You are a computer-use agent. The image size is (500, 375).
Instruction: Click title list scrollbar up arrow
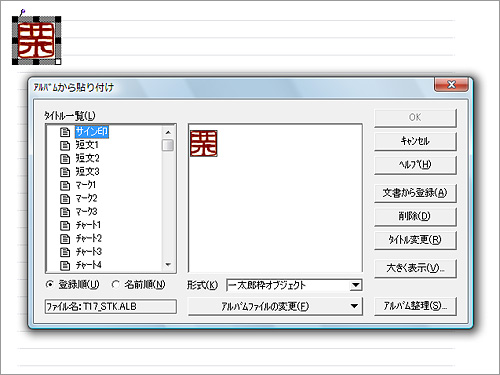click(168, 132)
